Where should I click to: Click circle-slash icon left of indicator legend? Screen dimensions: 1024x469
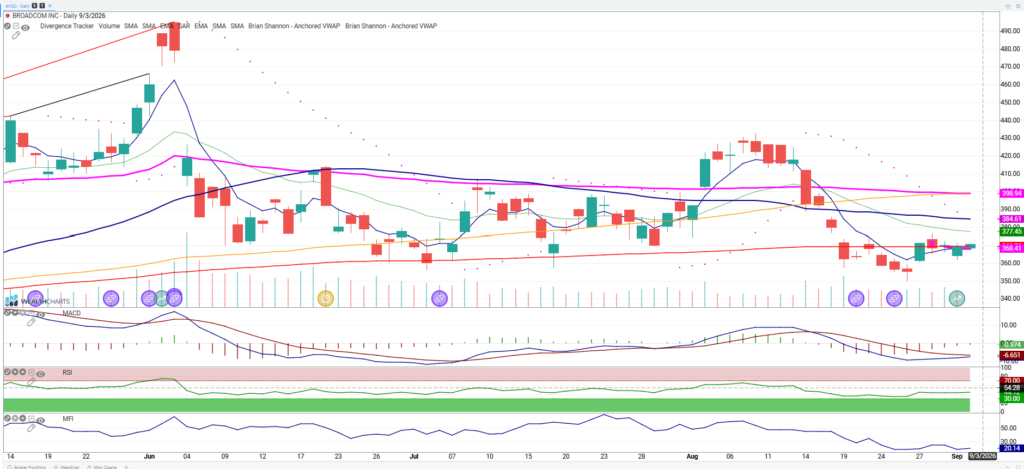pyautogui.click(x=7, y=26)
